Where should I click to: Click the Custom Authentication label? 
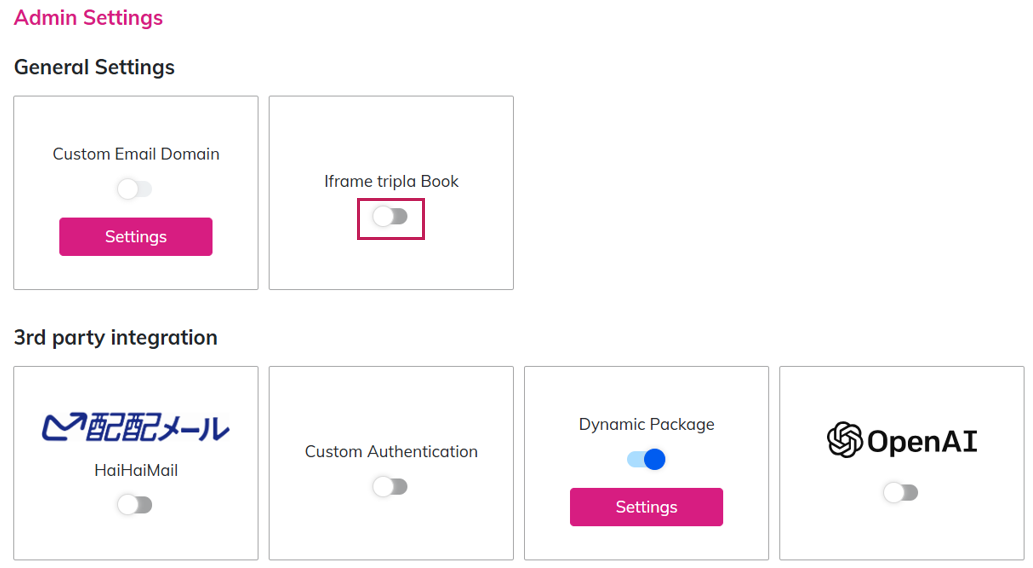pos(391,451)
